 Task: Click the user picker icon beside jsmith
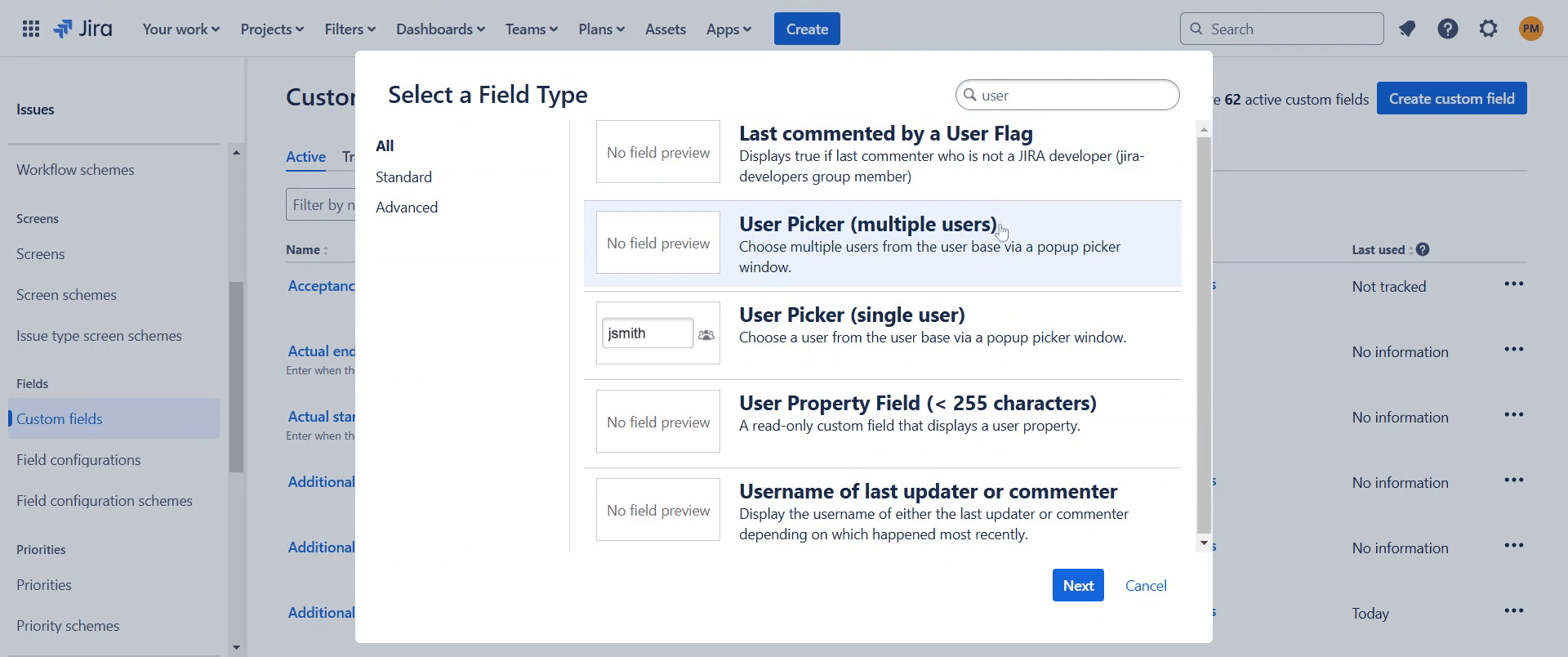pos(706,335)
